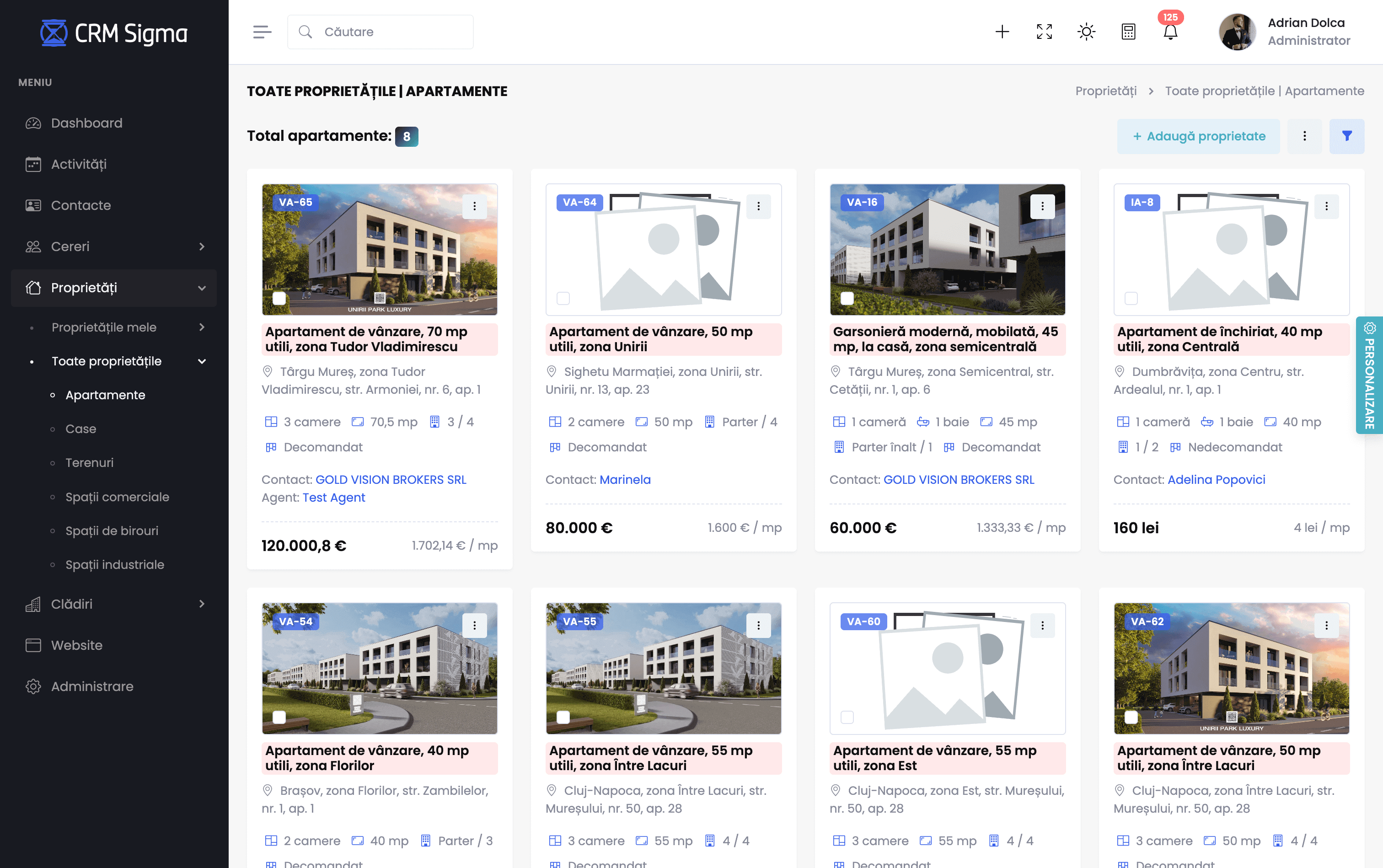Check the VA-64 property checkbox
Screen dimensions: 1383x868
(563, 298)
